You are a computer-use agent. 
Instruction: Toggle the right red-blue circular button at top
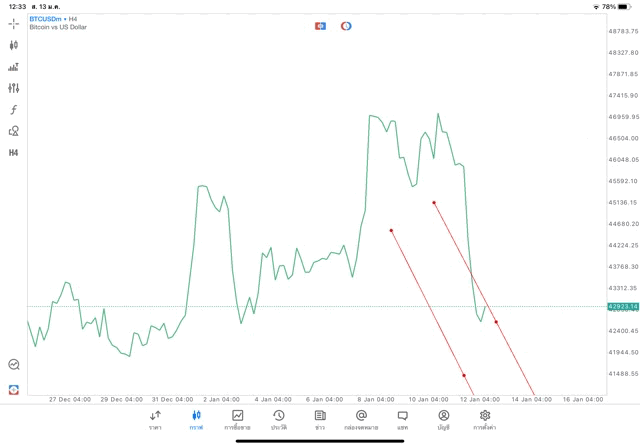click(x=346, y=26)
